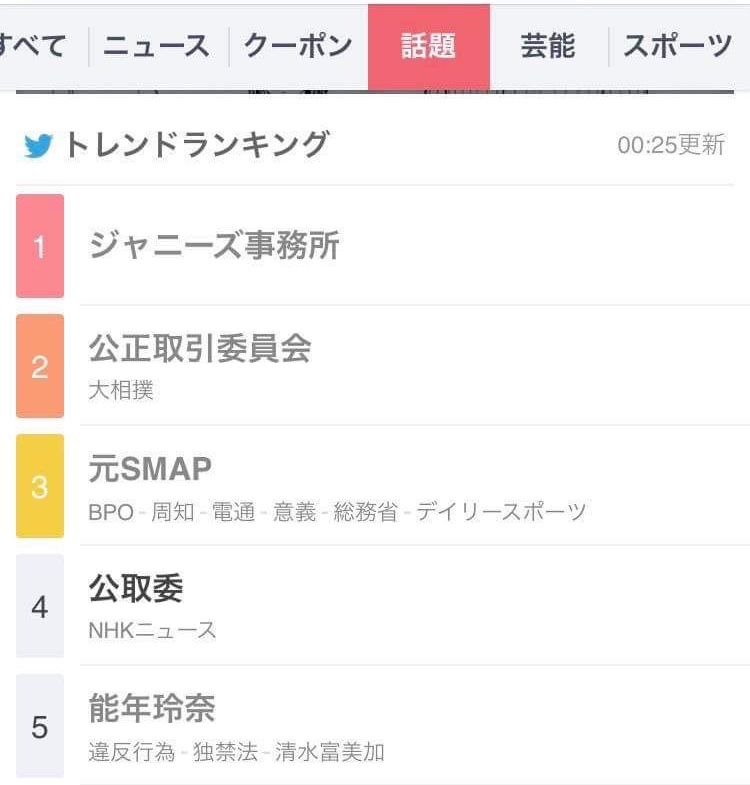Select the クーポン tab
The image size is (750, 785).
[298, 46]
